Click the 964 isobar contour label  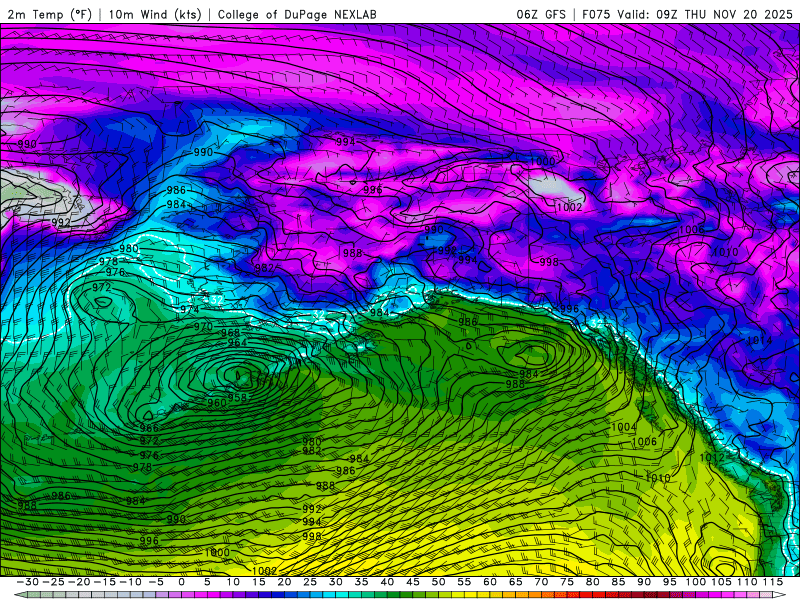pos(237,342)
